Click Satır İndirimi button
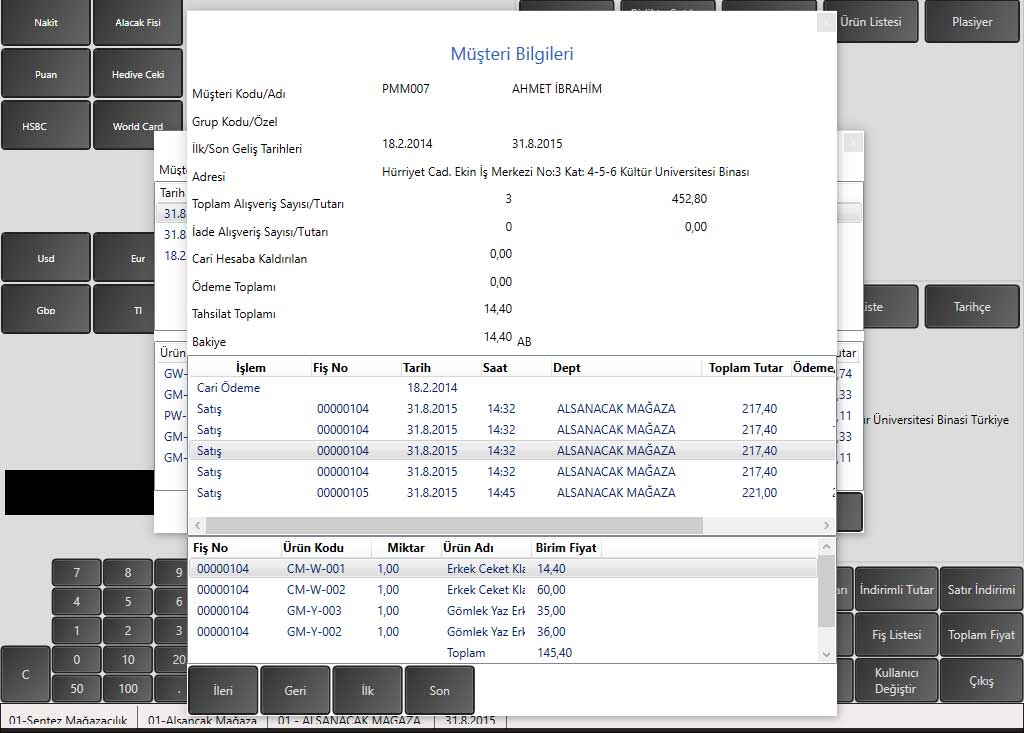The image size is (1024, 733). 981,589
